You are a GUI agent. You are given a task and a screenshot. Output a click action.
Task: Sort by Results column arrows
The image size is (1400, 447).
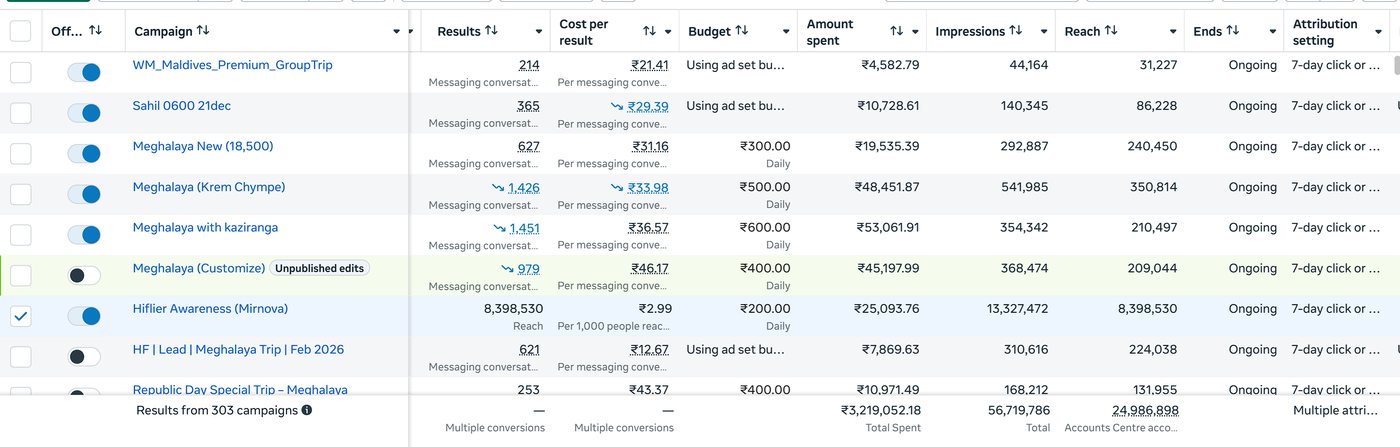(x=491, y=31)
